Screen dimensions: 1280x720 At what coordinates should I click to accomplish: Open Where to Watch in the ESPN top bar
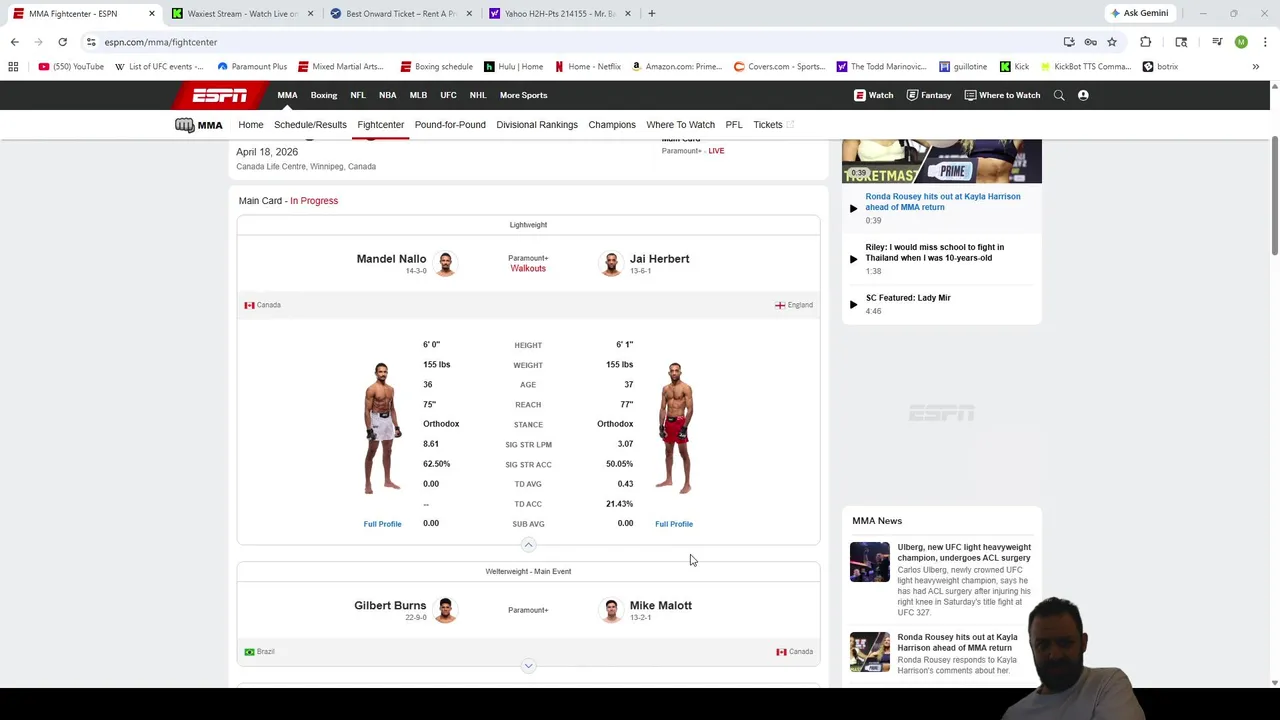(x=1002, y=95)
